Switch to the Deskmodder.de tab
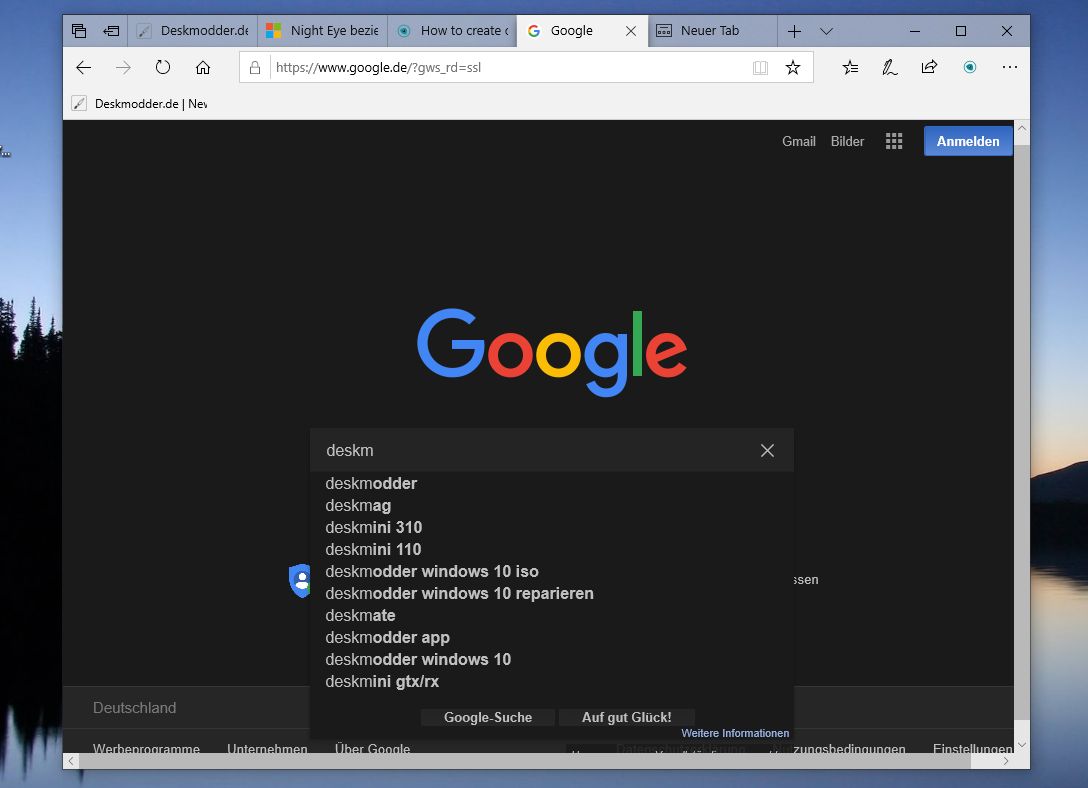This screenshot has height=788, width=1088. coord(192,31)
